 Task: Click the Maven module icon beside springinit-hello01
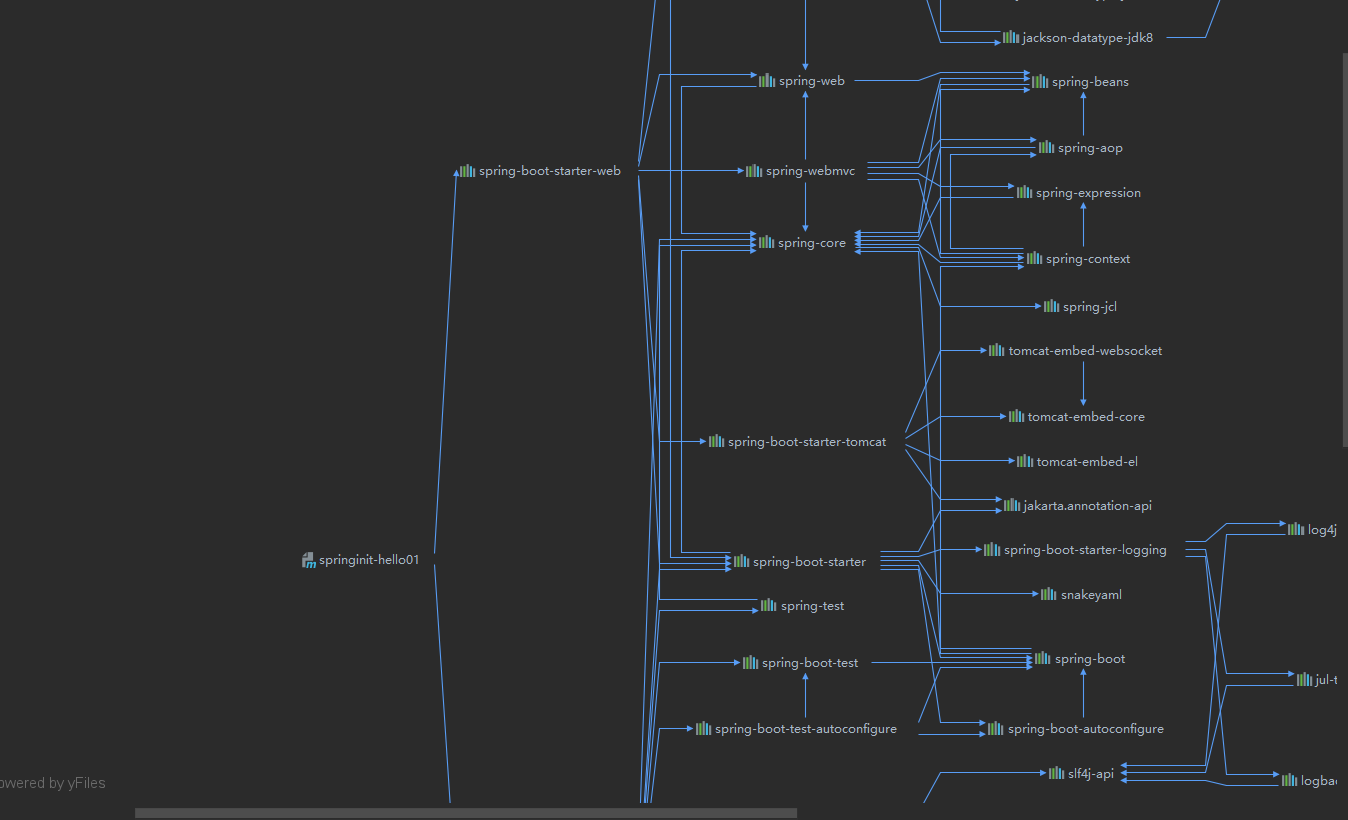(309, 560)
